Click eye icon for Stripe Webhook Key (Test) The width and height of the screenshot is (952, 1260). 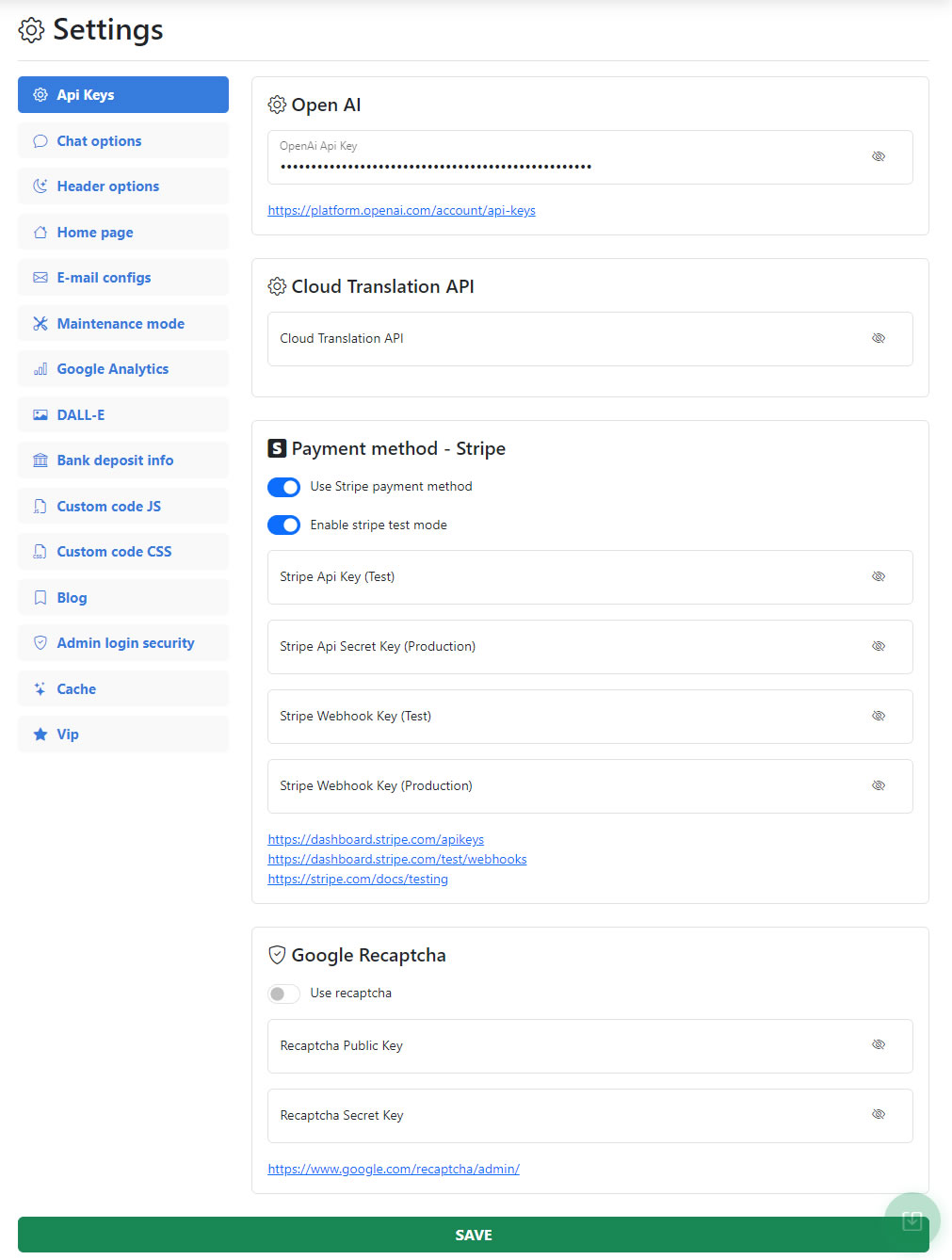(878, 716)
